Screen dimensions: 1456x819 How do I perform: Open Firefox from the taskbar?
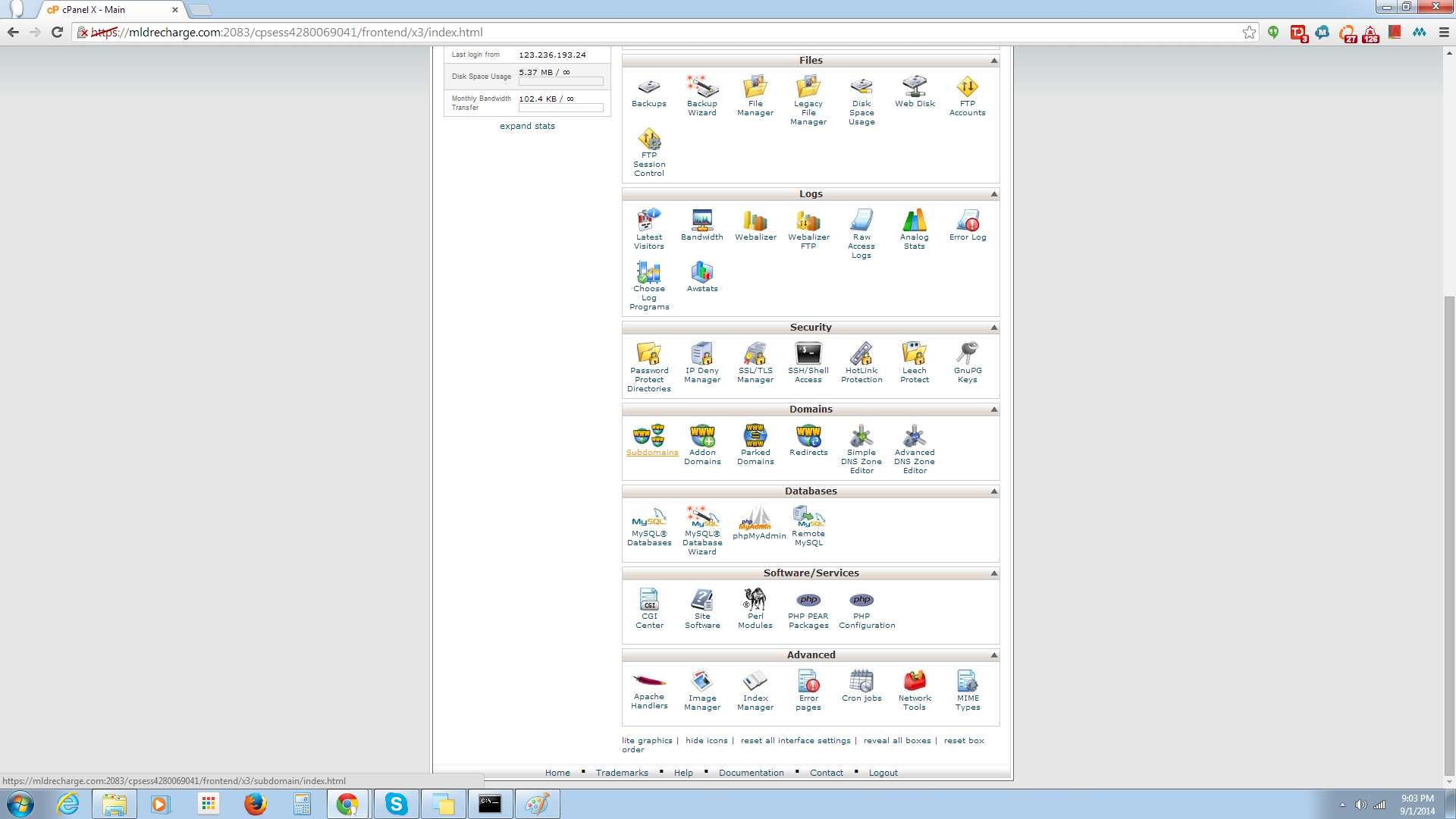click(x=256, y=804)
